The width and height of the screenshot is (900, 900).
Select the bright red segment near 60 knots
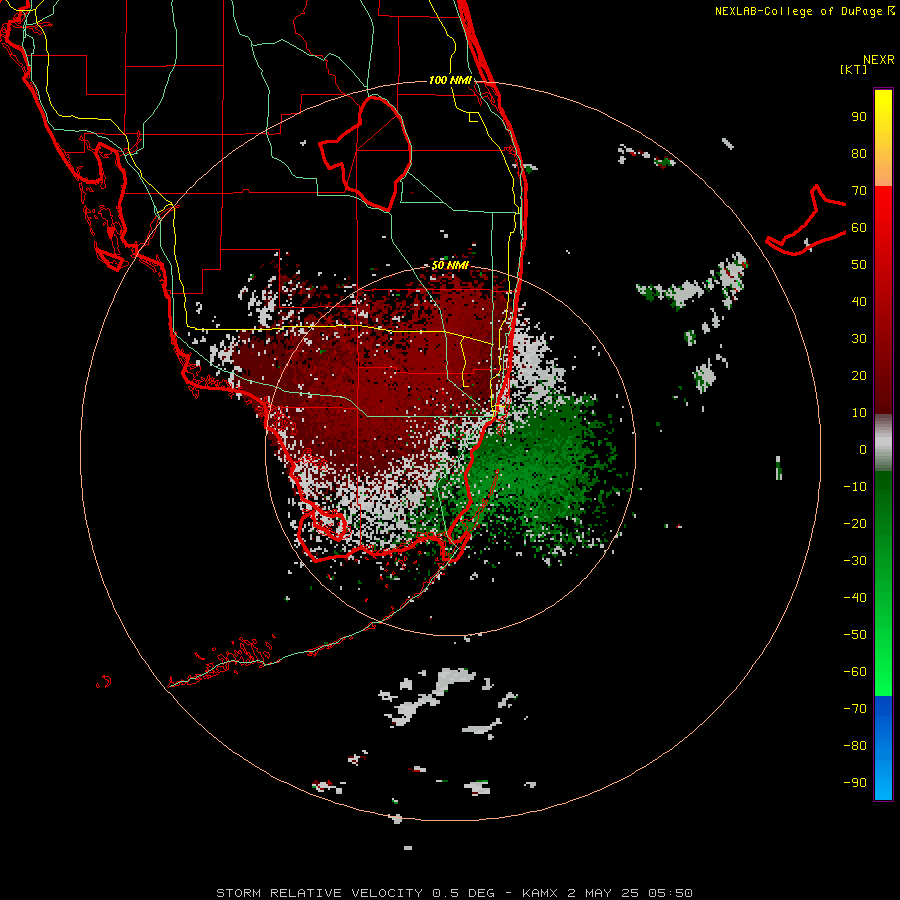tap(883, 221)
